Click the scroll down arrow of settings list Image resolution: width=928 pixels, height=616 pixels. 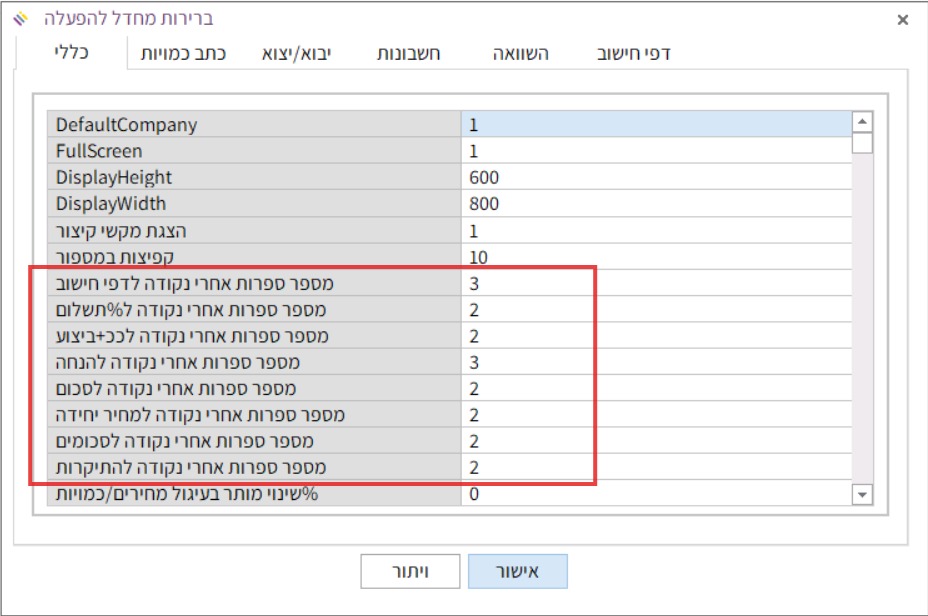861,494
